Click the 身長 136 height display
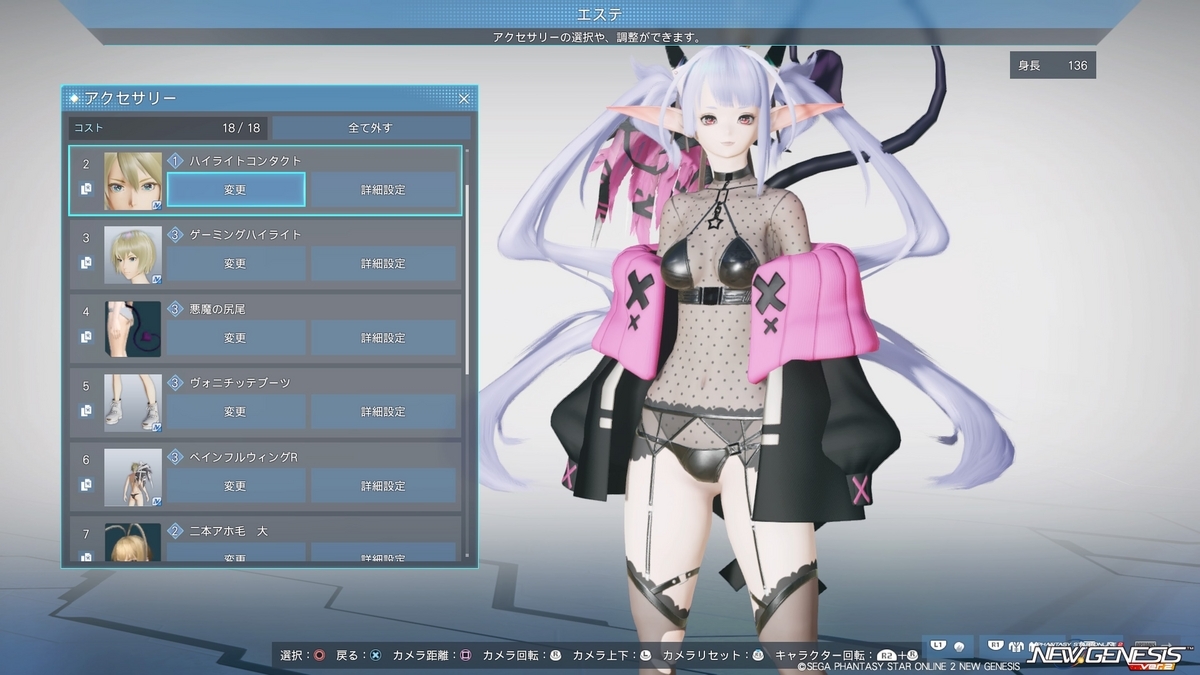1200x675 pixels. pyautogui.click(x=1052, y=65)
